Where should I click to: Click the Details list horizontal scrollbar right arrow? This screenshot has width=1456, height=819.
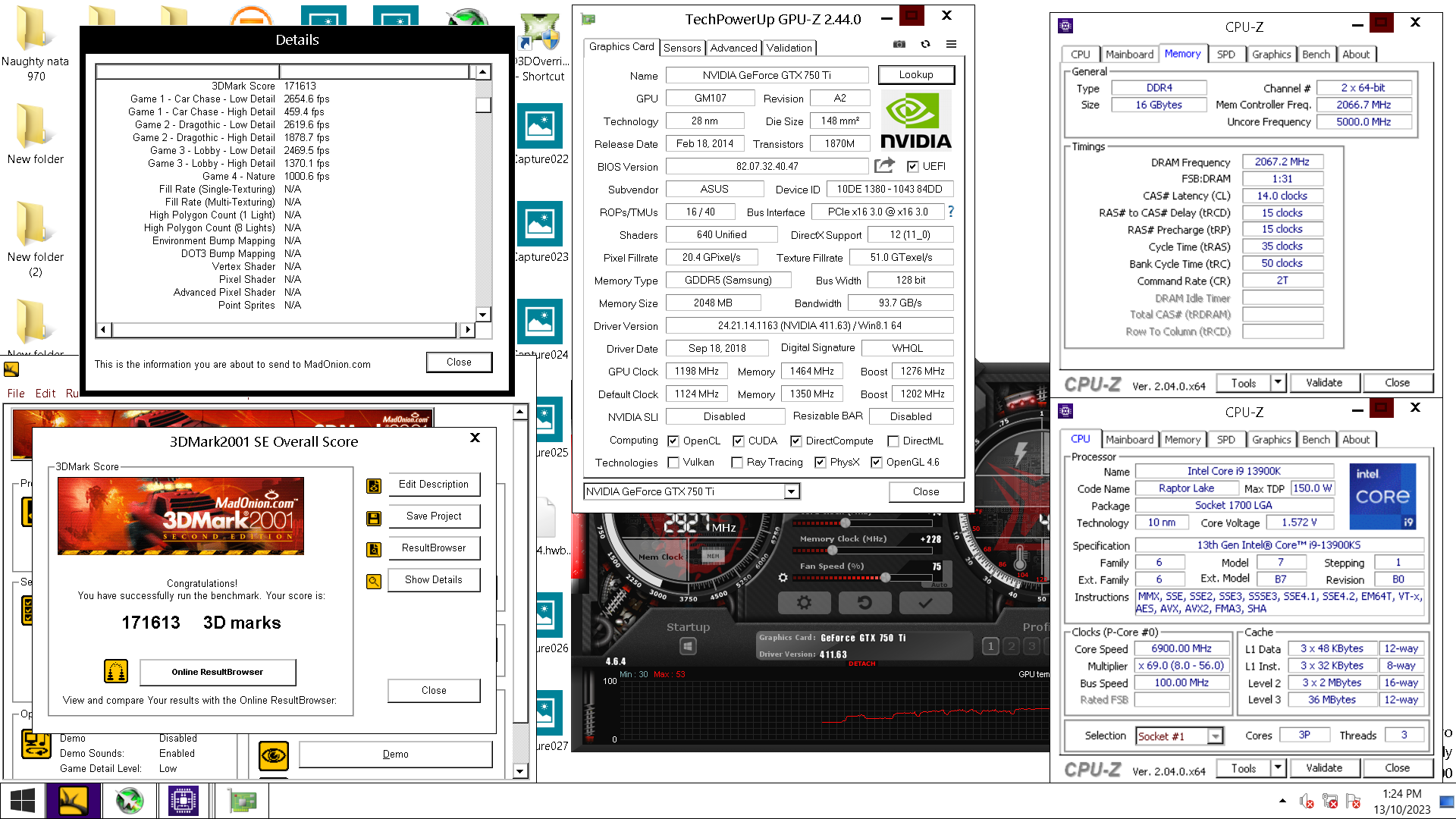[468, 330]
